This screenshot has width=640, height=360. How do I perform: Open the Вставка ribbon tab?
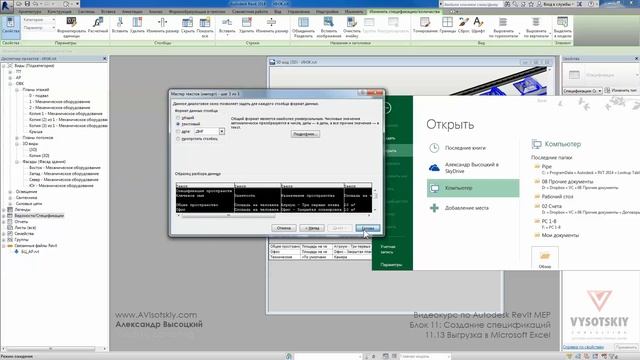[109, 12]
